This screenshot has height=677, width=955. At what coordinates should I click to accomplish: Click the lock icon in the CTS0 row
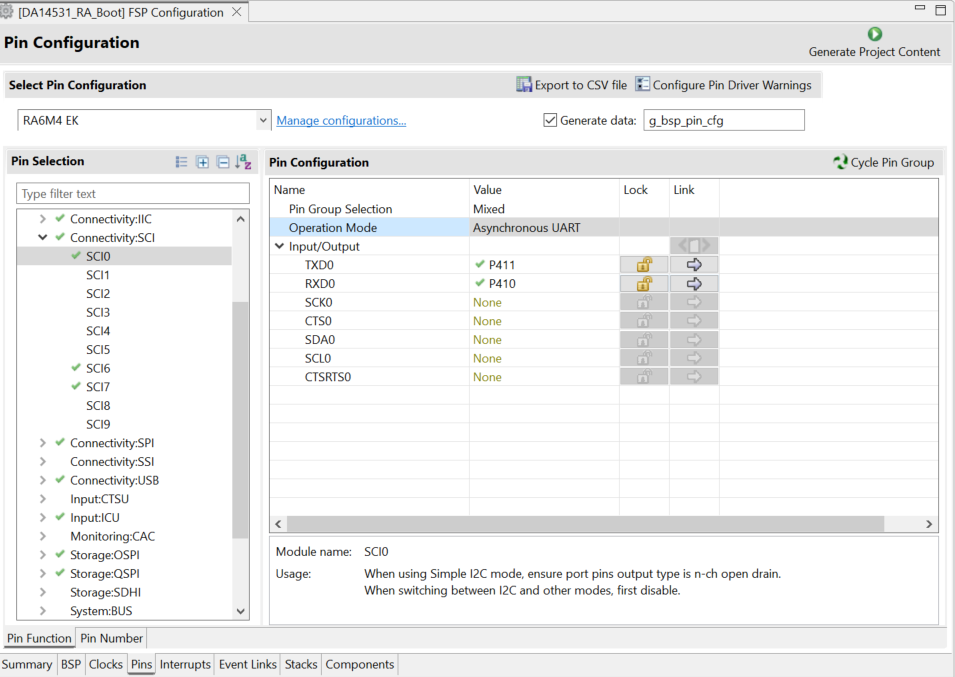[644, 321]
